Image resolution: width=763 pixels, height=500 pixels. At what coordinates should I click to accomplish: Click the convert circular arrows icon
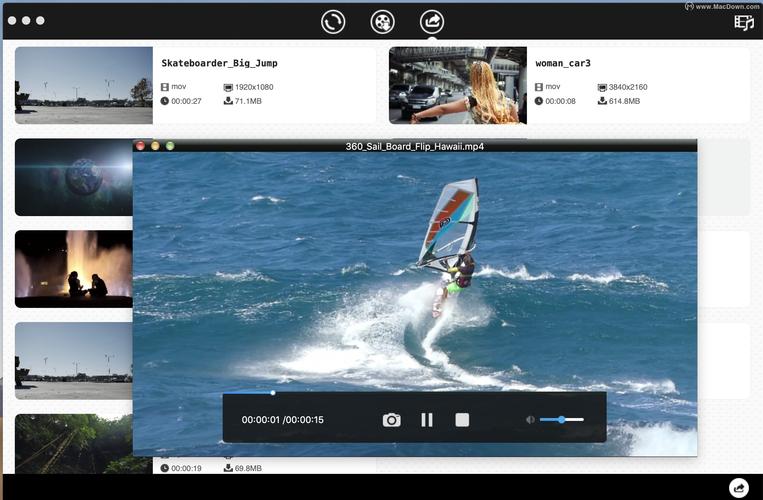coord(333,21)
